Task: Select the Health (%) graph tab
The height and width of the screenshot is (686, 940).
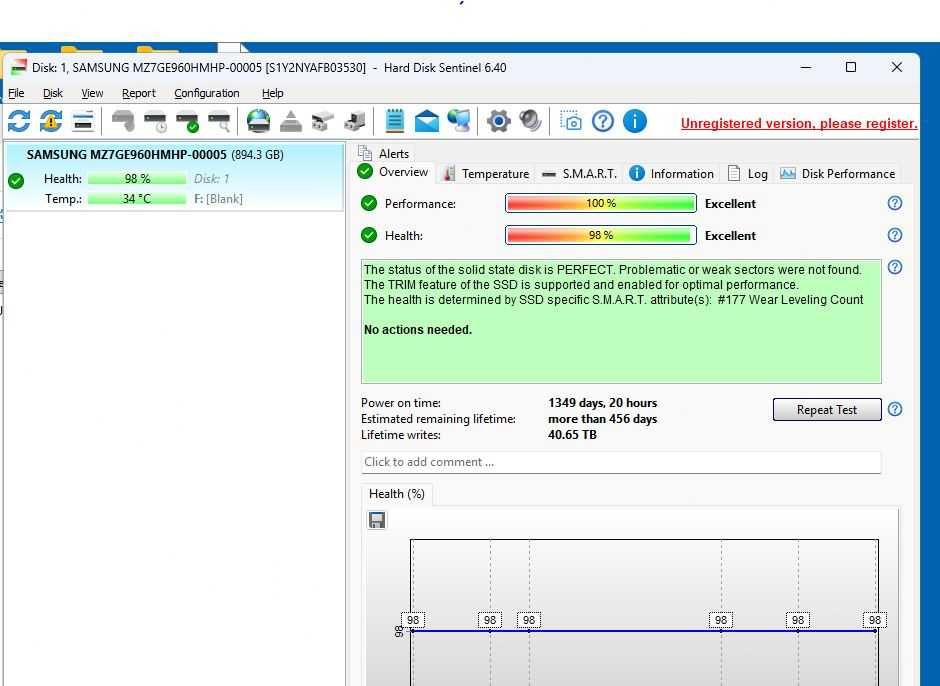Action: point(397,494)
